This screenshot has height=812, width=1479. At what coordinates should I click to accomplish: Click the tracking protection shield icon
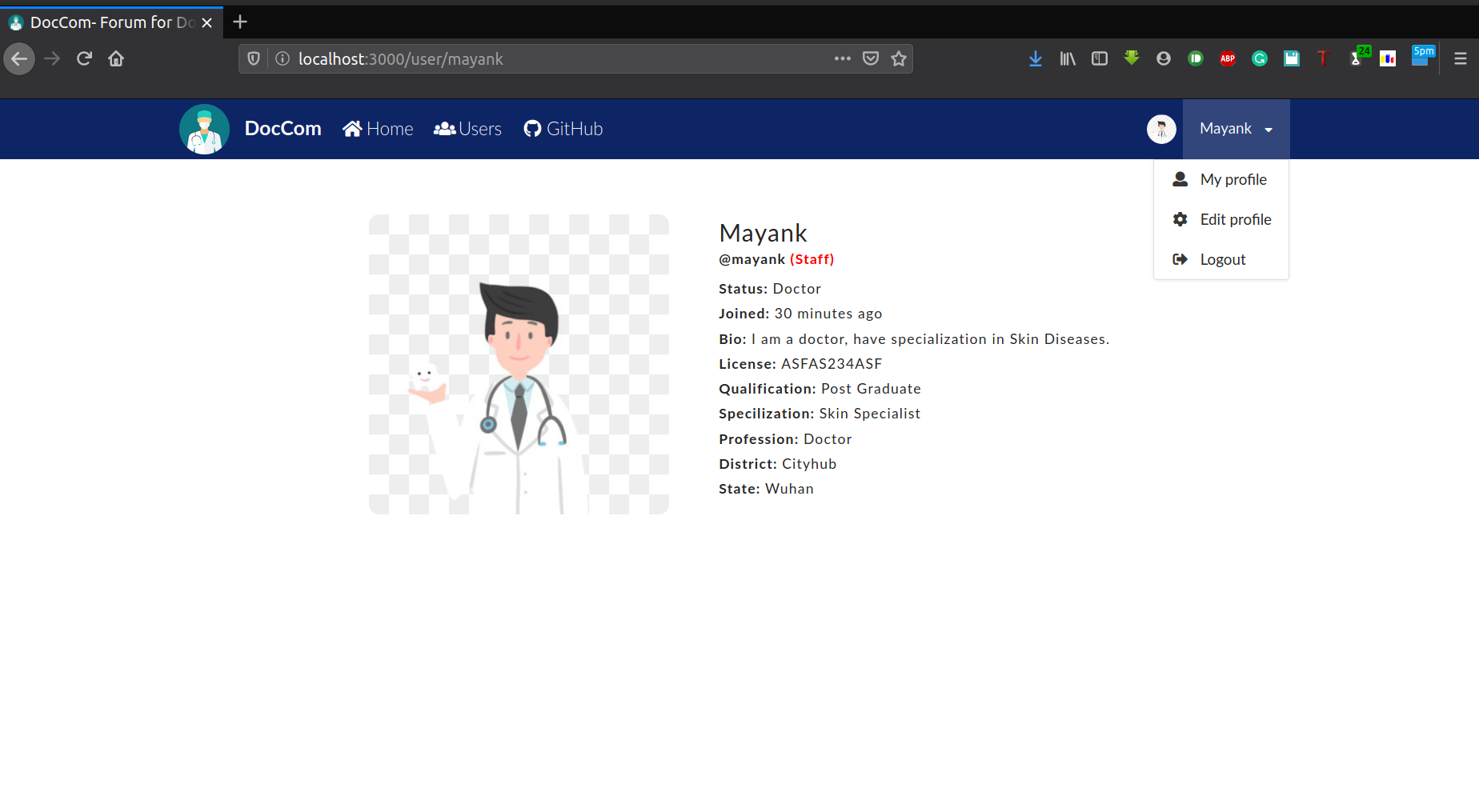pos(254,58)
